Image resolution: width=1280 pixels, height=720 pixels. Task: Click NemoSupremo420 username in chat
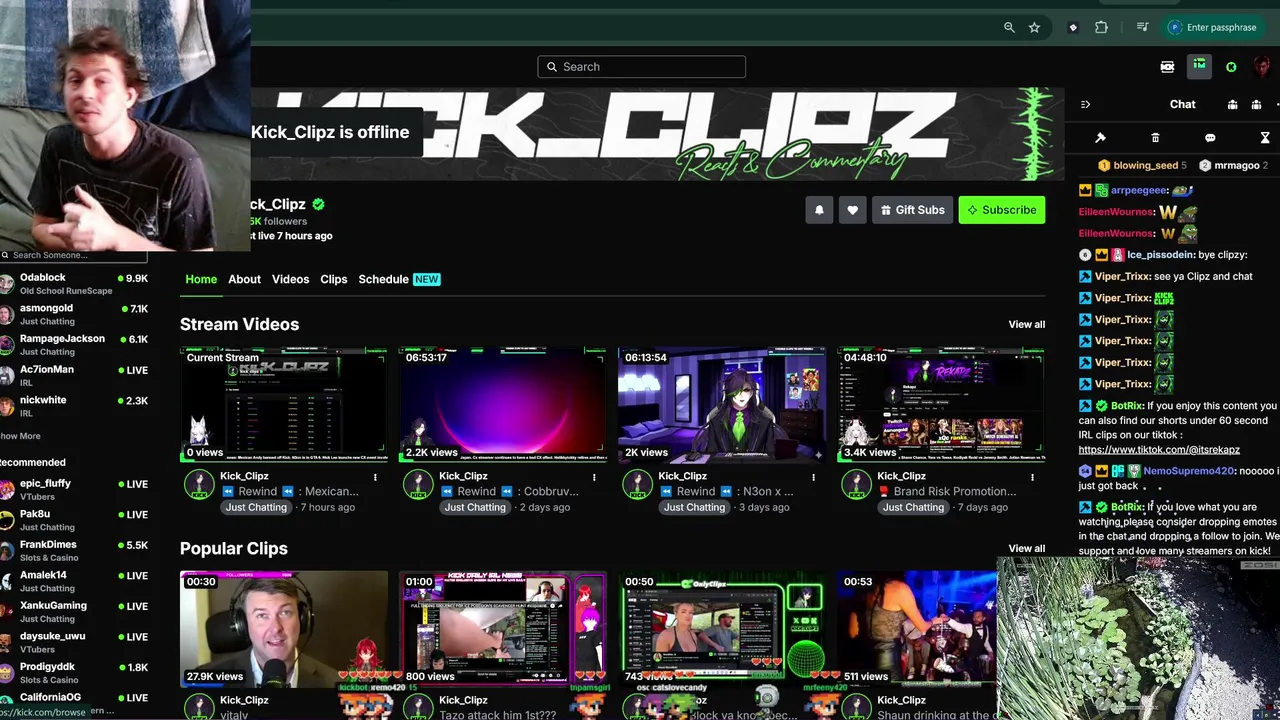tap(1189, 471)
